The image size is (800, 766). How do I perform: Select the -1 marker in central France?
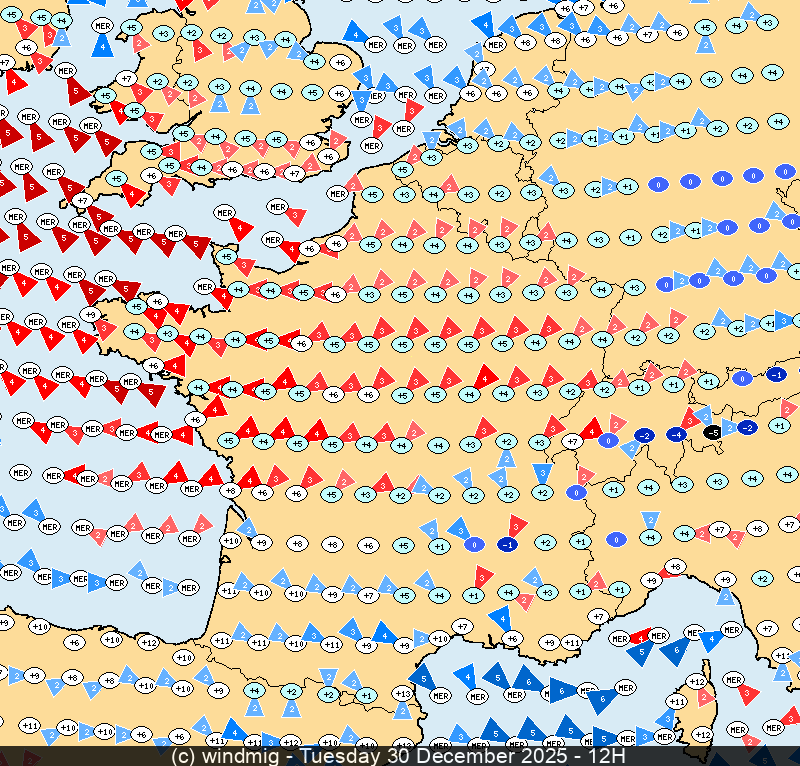tap(507, 544)
